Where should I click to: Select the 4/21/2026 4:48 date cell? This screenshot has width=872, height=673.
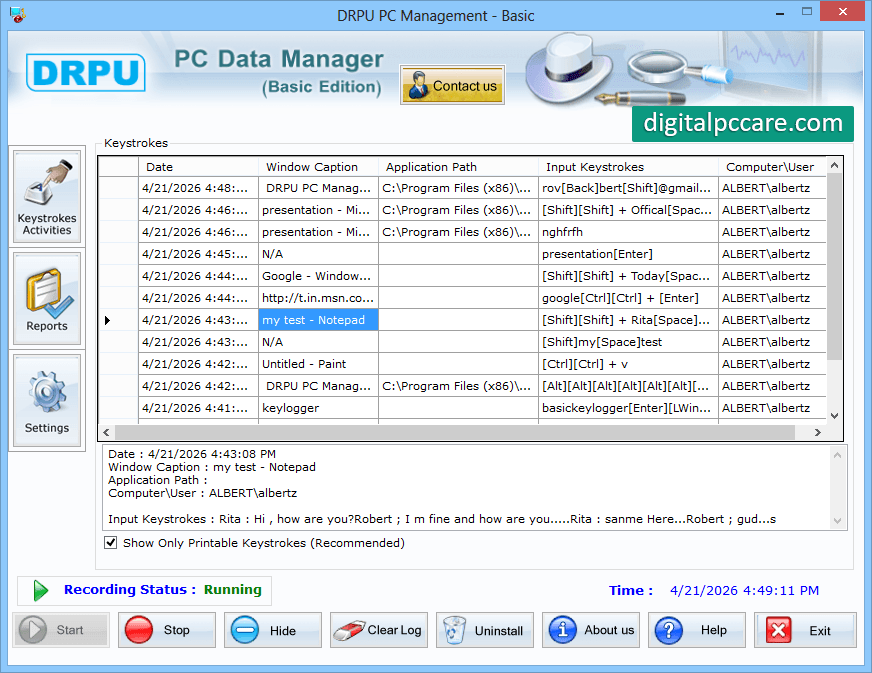[x=199, y=188]
